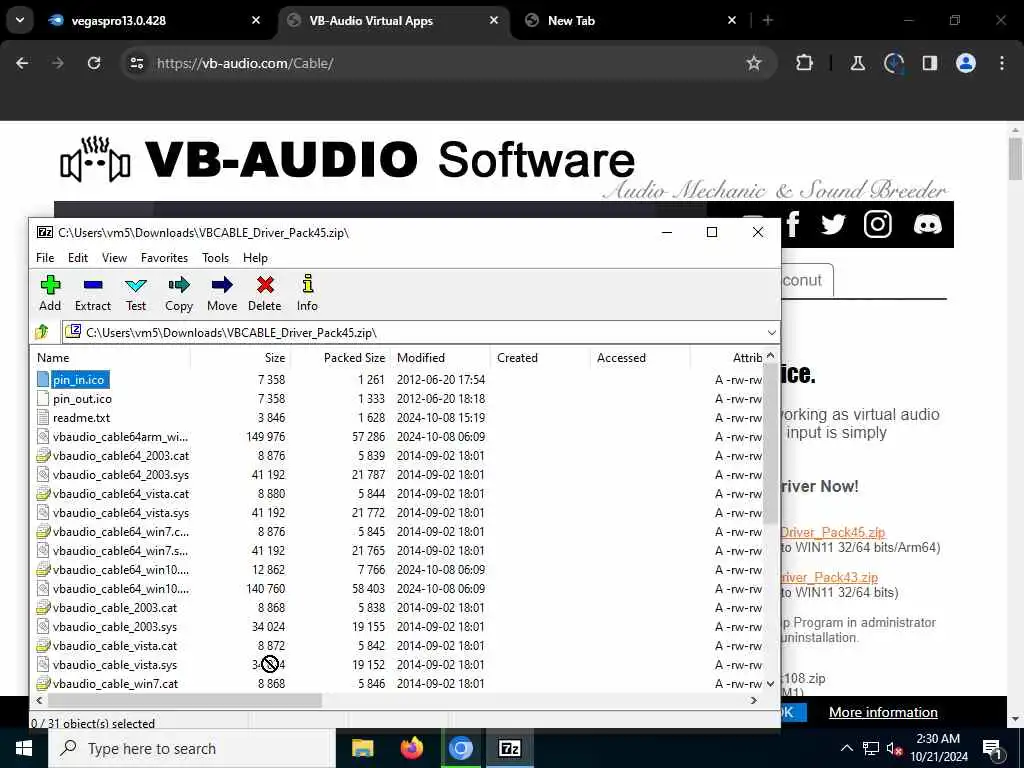The image size is (1024, 768).
Task: Click the Type here to search box
Action: point(191,748)
